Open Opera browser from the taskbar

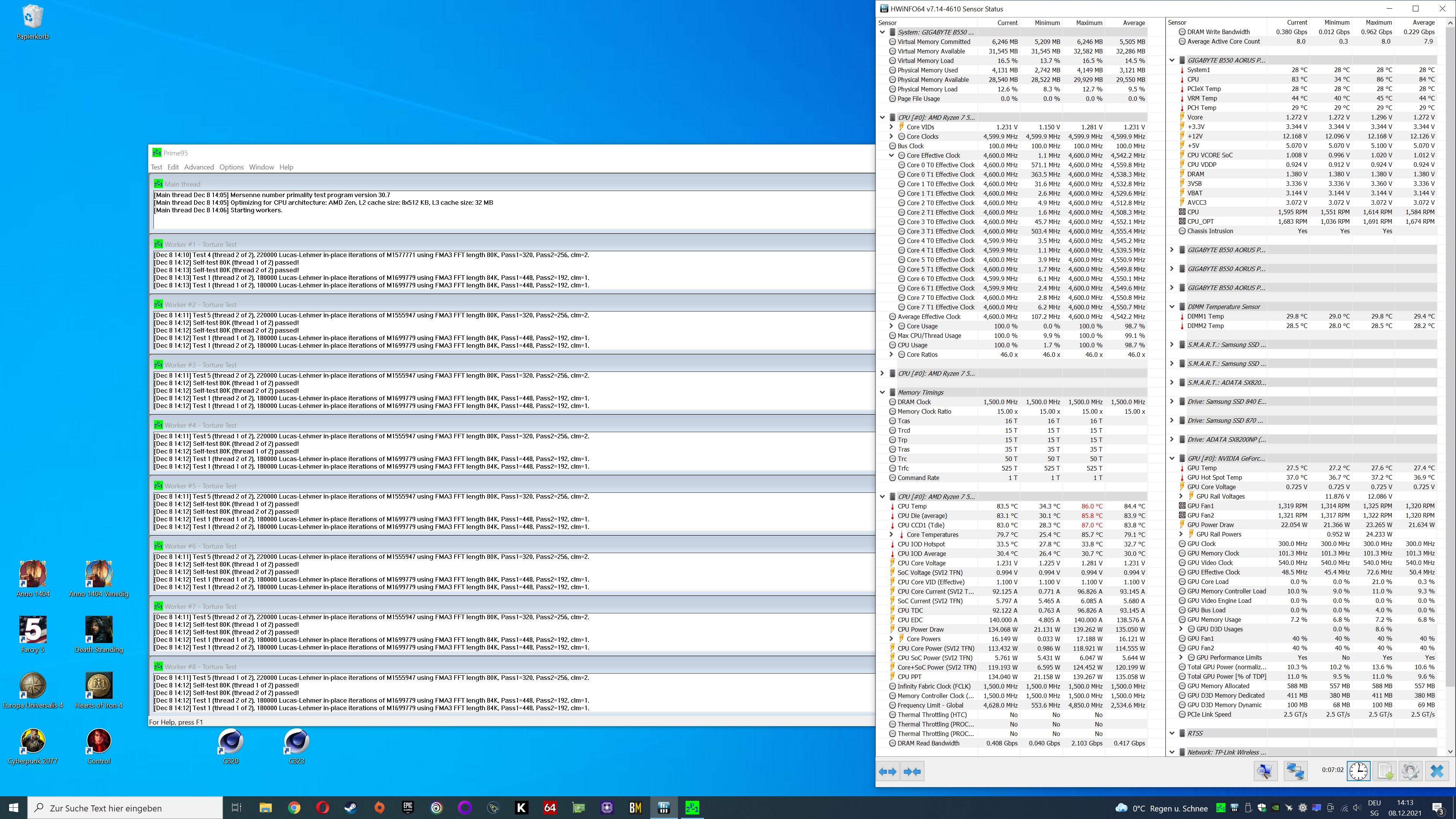click(x=323, y=808)
